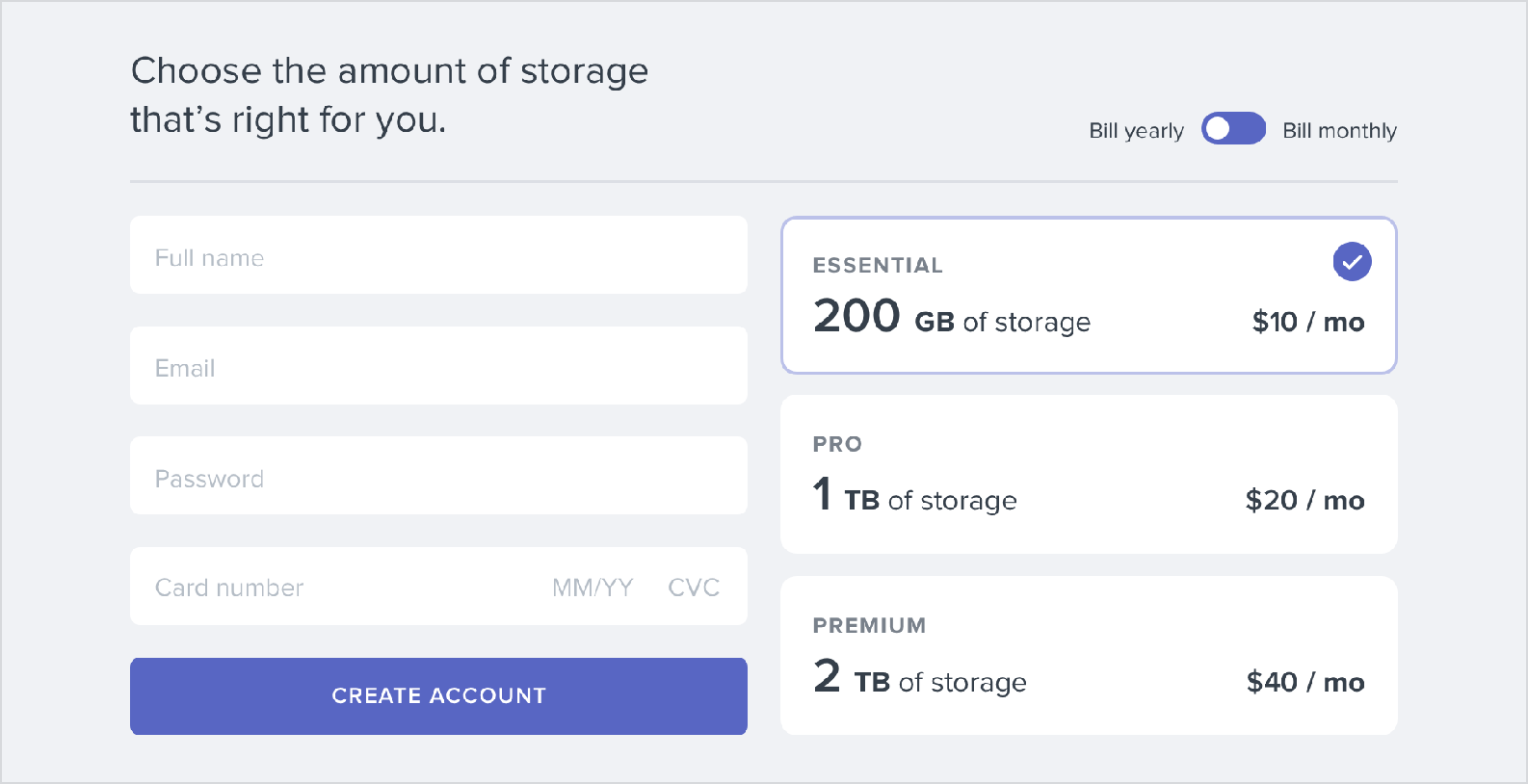Select the Password input field
This screenshot has width=1528, height=784.
coord(438,477)
